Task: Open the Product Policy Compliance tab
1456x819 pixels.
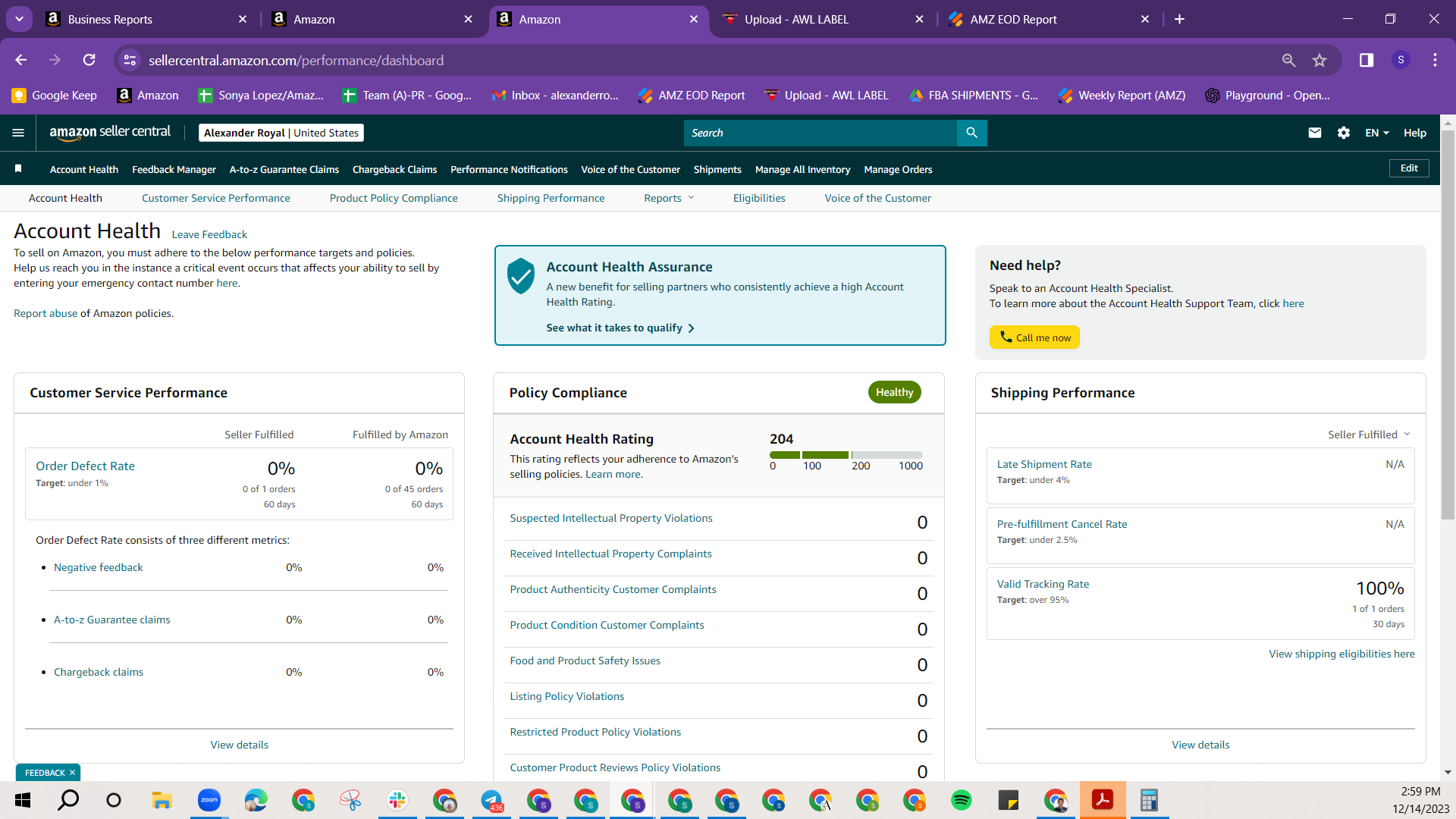Action: pos(394,198)
